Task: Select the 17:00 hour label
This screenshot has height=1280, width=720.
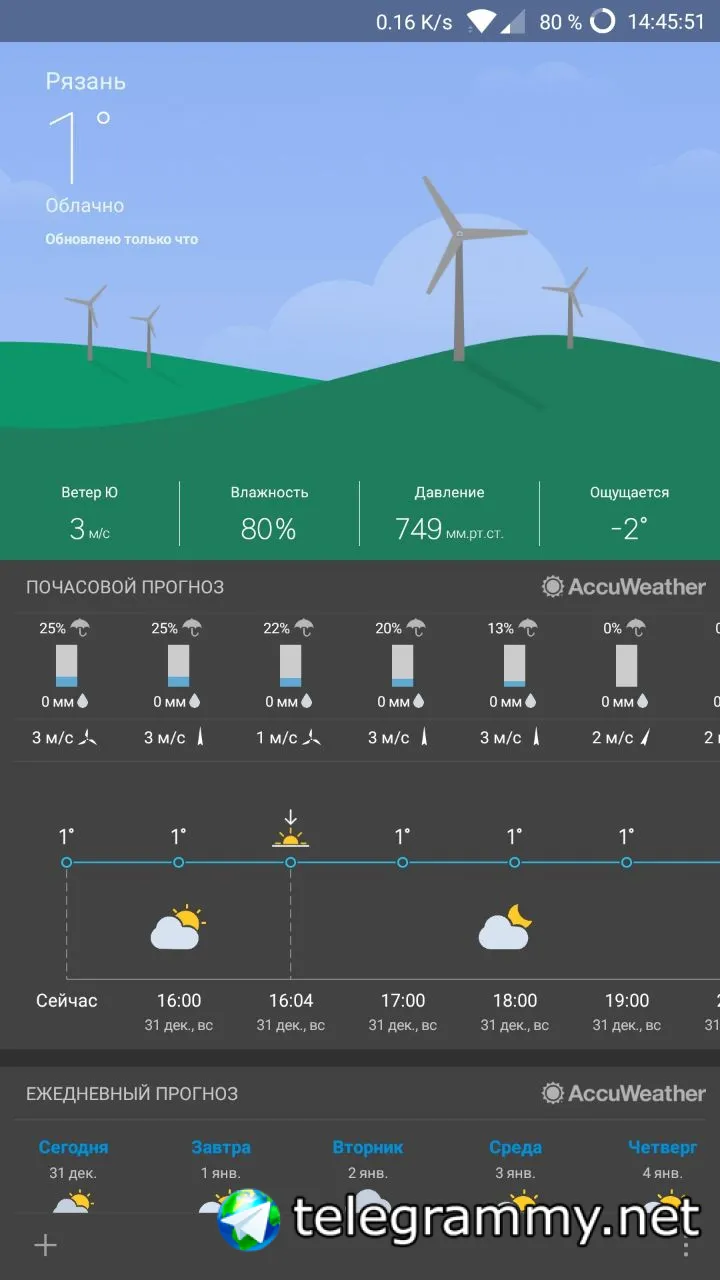Action: pos(403,1000)
